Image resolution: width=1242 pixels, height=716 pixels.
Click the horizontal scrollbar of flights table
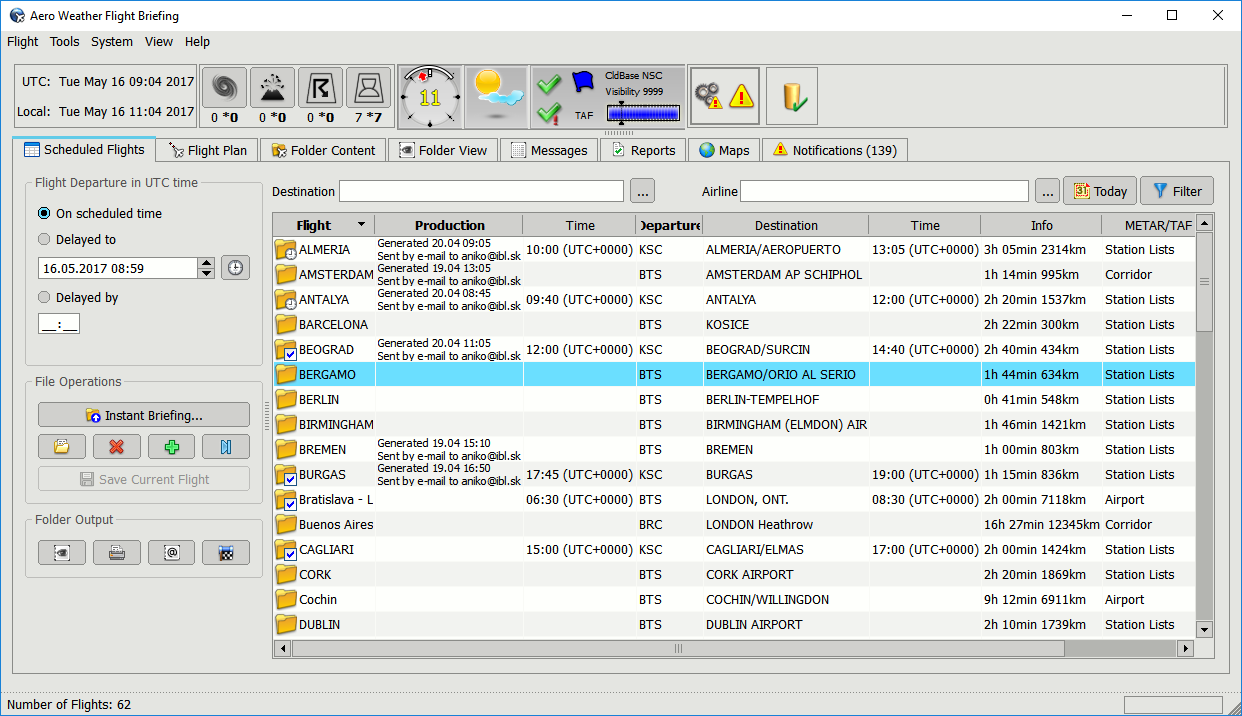(678, 648)
